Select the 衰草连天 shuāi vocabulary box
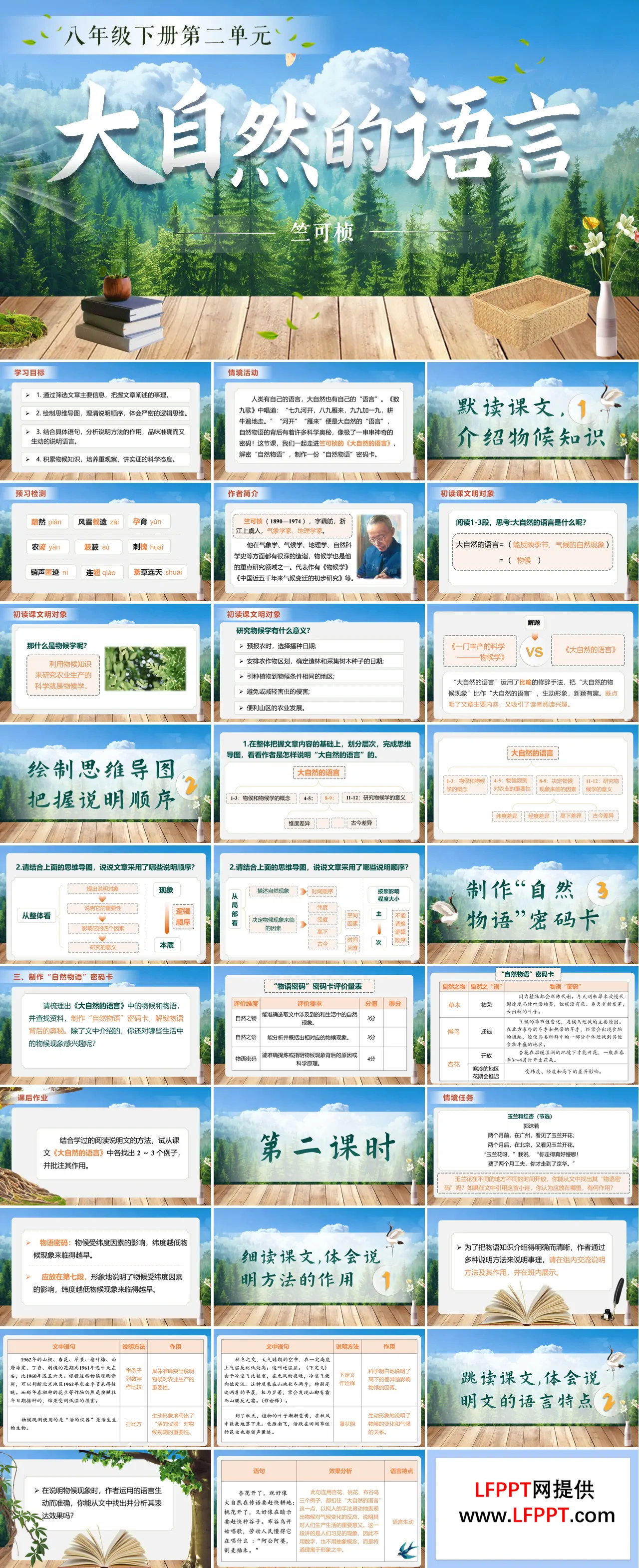 [x=158, y=572]
